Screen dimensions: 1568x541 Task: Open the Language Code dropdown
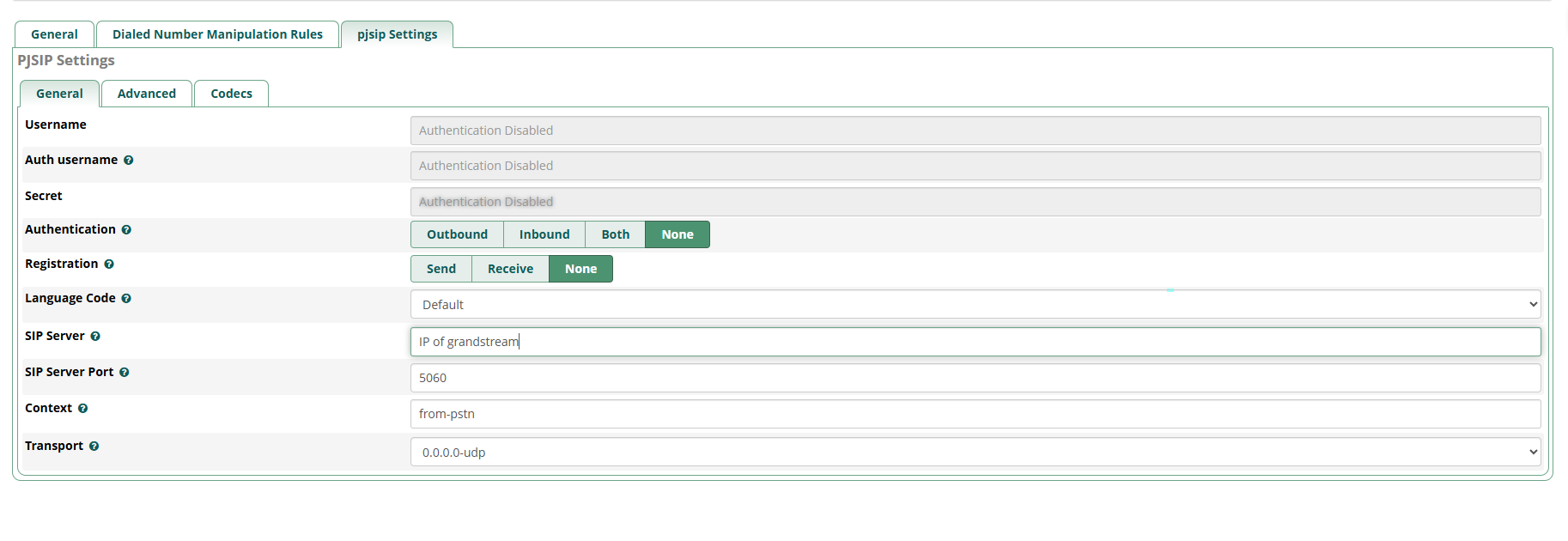coord(975,305)
